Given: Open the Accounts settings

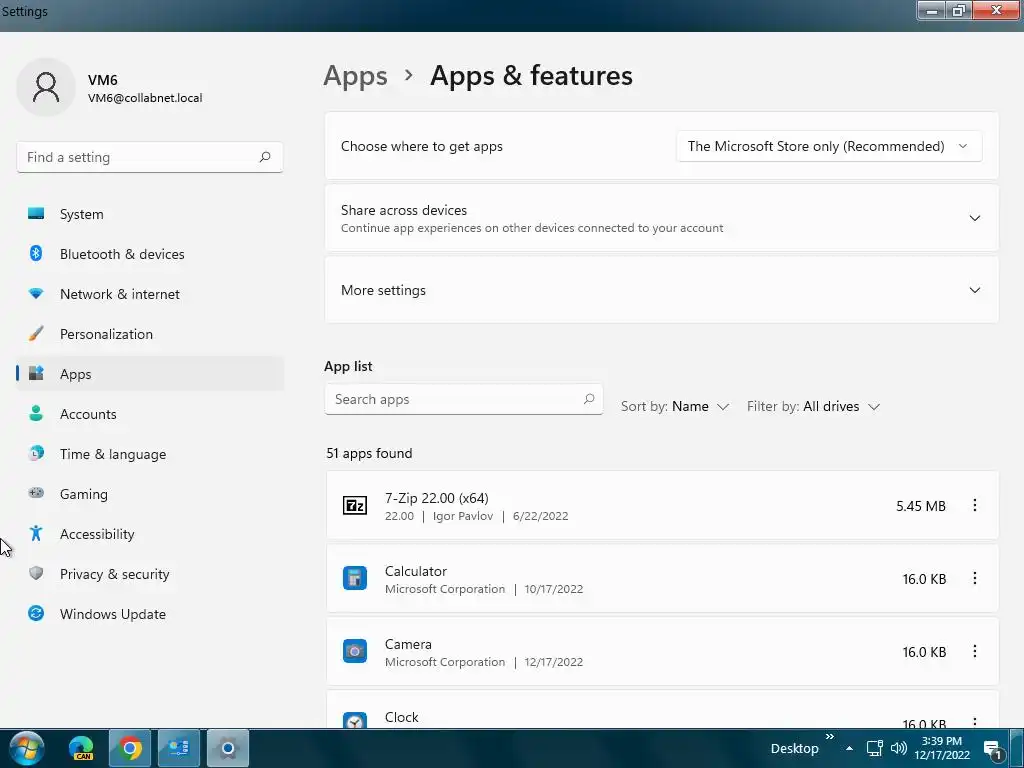Looking at the screenshot, I should [150, 414].
